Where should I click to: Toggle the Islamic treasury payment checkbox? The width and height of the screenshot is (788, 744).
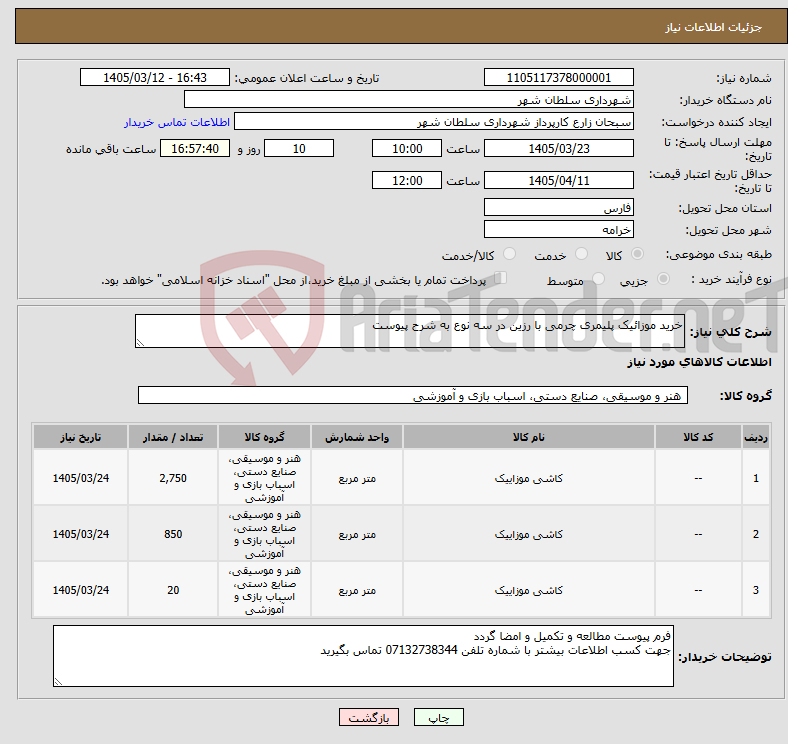pos(501,277)
